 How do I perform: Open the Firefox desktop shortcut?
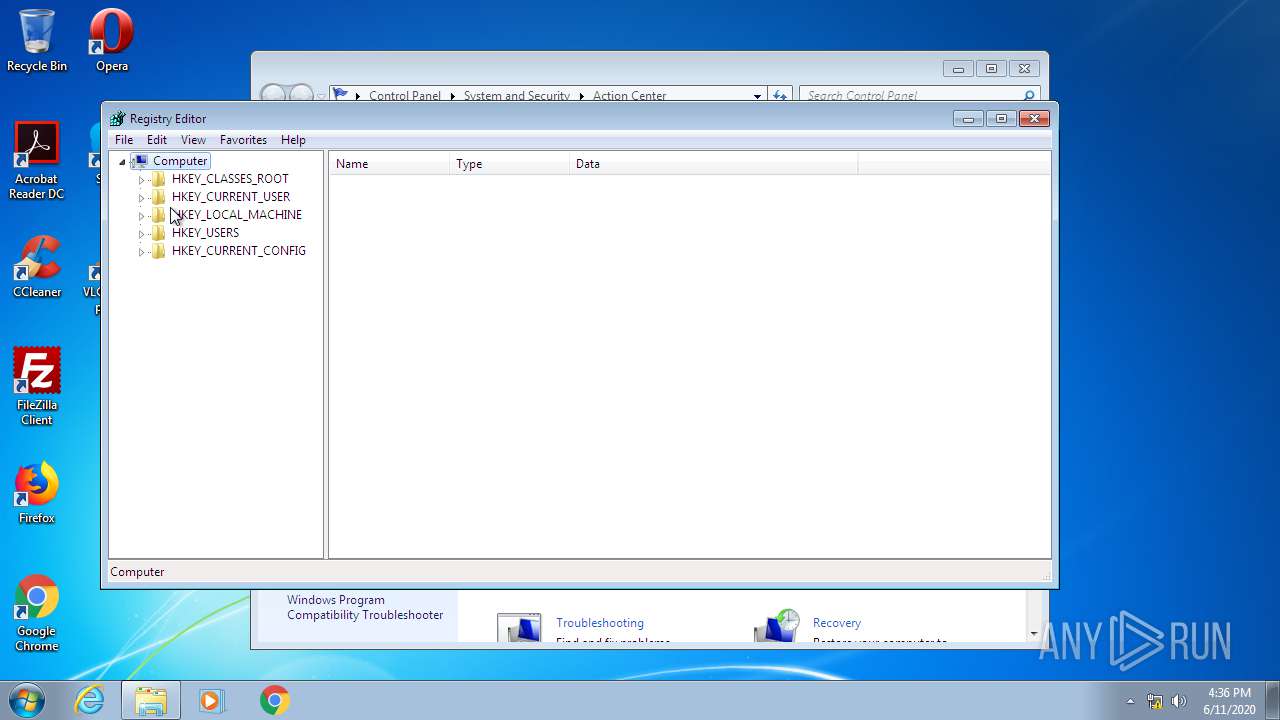tap(37, 493)
